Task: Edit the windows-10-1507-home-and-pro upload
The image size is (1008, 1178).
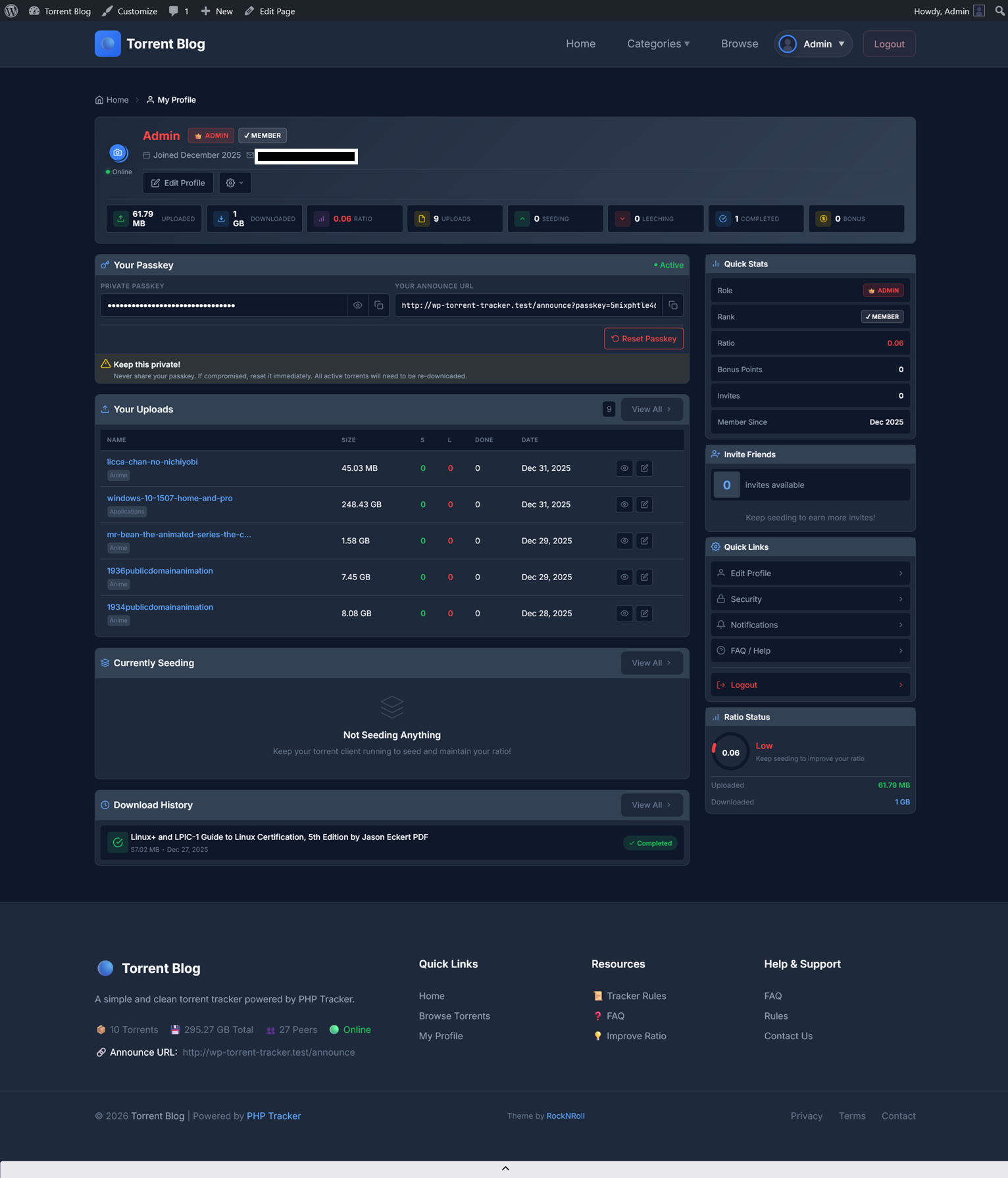Action: [x=645, y=504]
